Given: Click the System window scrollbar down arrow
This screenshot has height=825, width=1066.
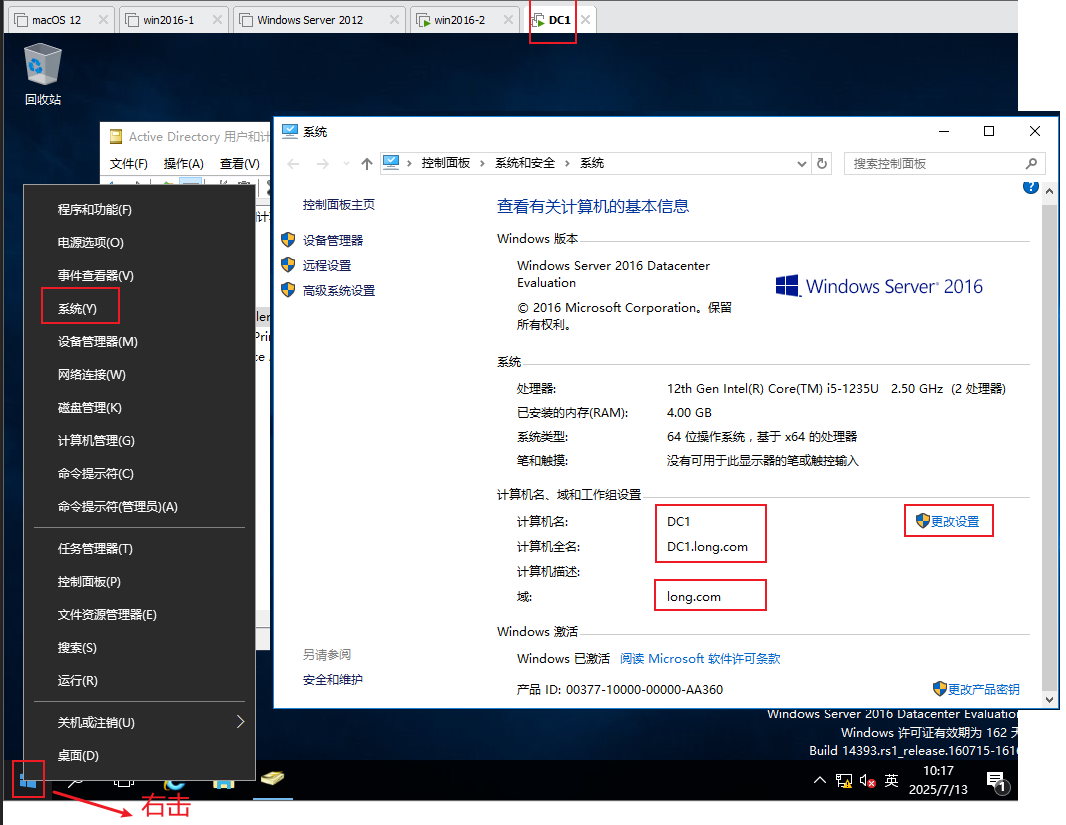Looking at the screenshot, I should 1049,699.
